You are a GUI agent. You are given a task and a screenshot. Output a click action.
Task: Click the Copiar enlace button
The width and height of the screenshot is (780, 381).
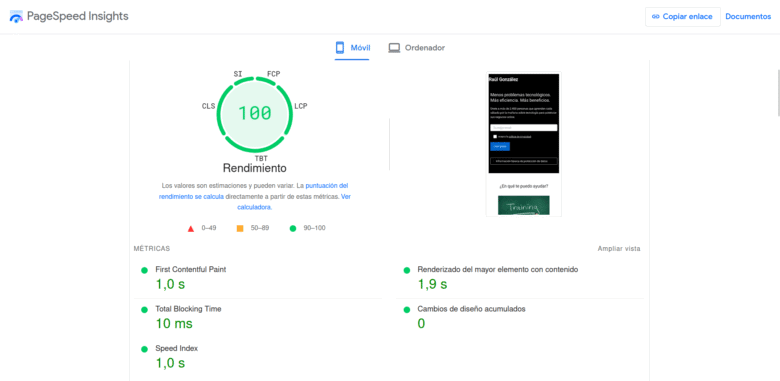(682, 16)
